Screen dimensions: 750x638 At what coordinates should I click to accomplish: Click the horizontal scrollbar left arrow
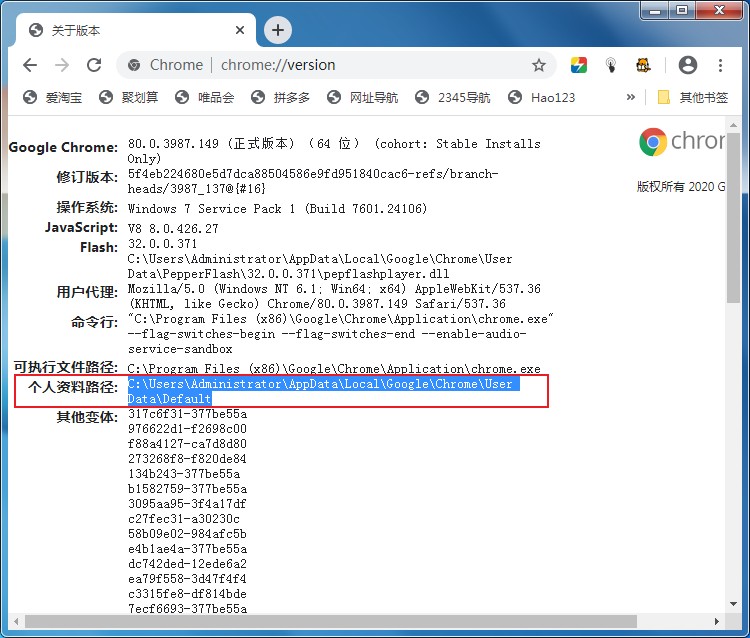[x=16, y=622]
